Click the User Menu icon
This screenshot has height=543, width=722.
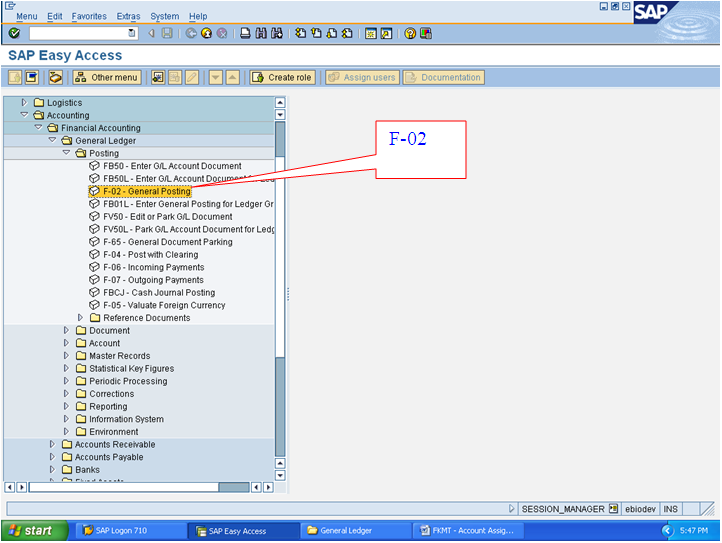15,77
